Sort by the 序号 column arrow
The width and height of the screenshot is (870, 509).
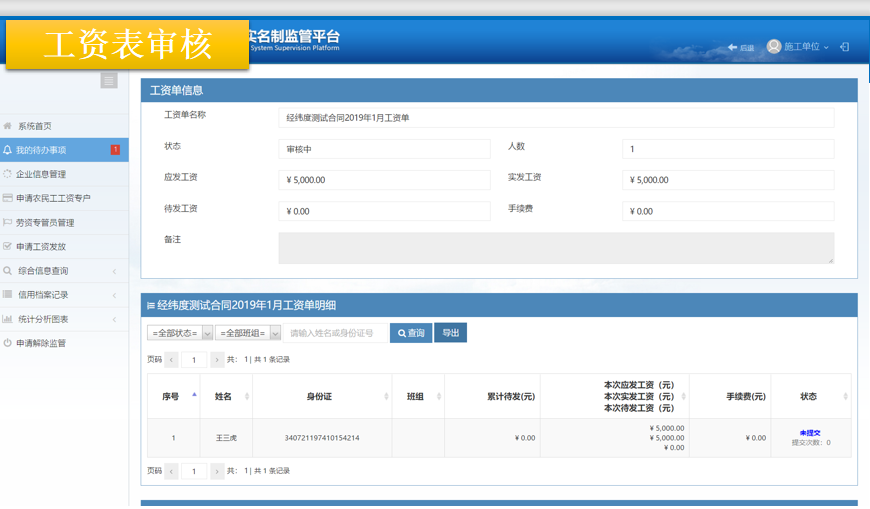(194, 397)
